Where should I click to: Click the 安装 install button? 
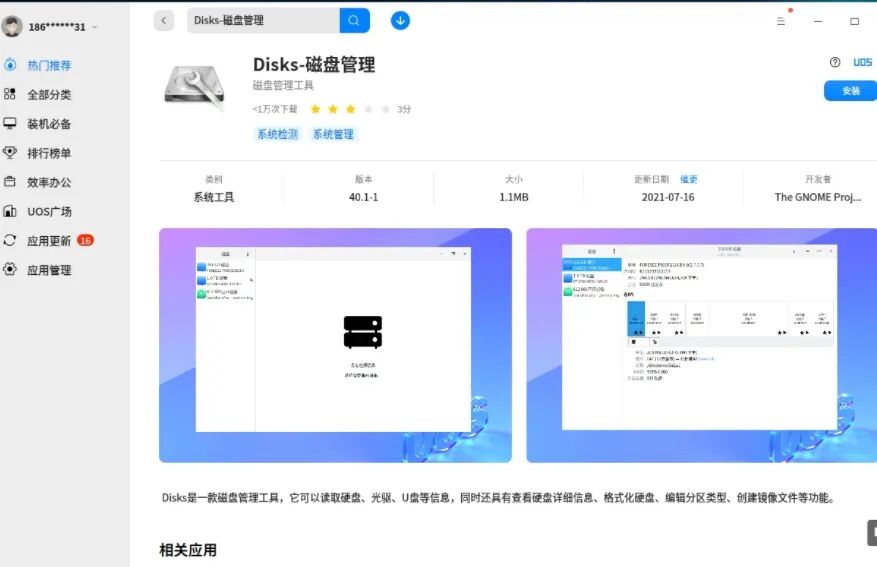850,91
